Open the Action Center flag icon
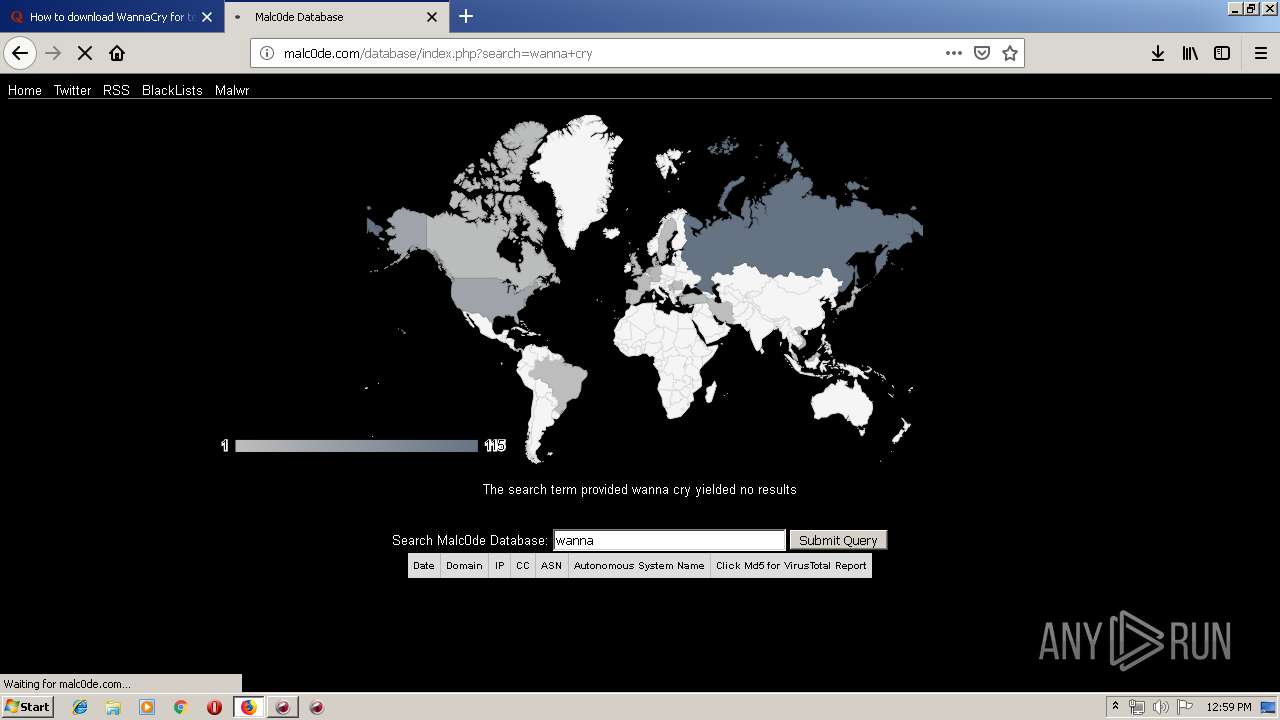Image resolution: width=1280 pixels, height=720 pixels. pos(1184,707)
